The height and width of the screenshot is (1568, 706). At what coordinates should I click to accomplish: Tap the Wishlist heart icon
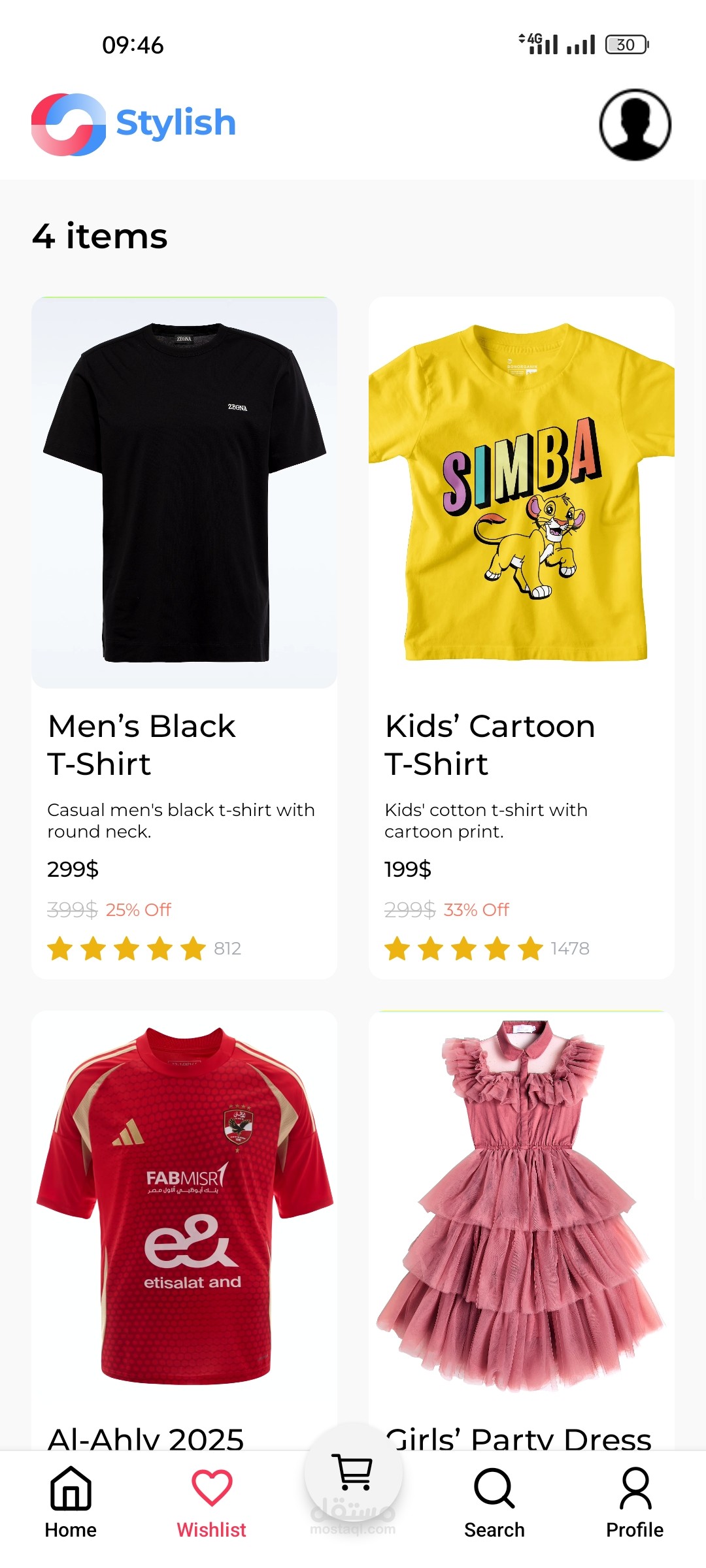click(212, 1488)
